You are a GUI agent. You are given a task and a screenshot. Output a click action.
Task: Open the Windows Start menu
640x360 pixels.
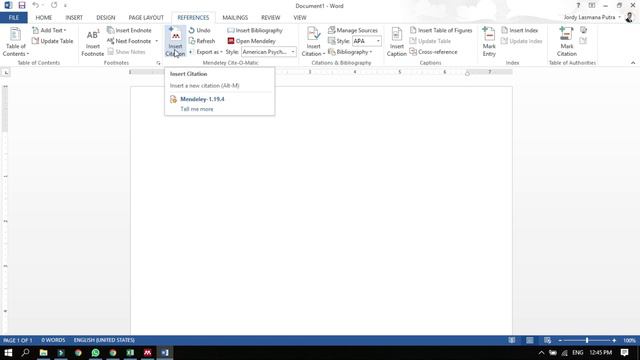coord(8,353)
